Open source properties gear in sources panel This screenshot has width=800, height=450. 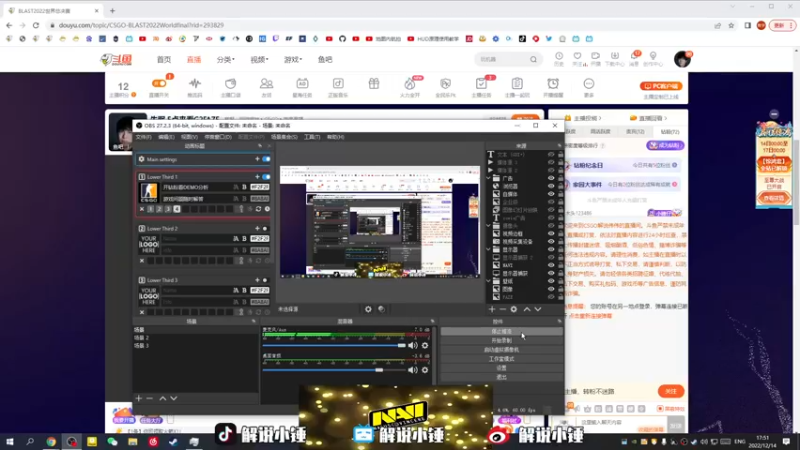(x=514, y=309)
